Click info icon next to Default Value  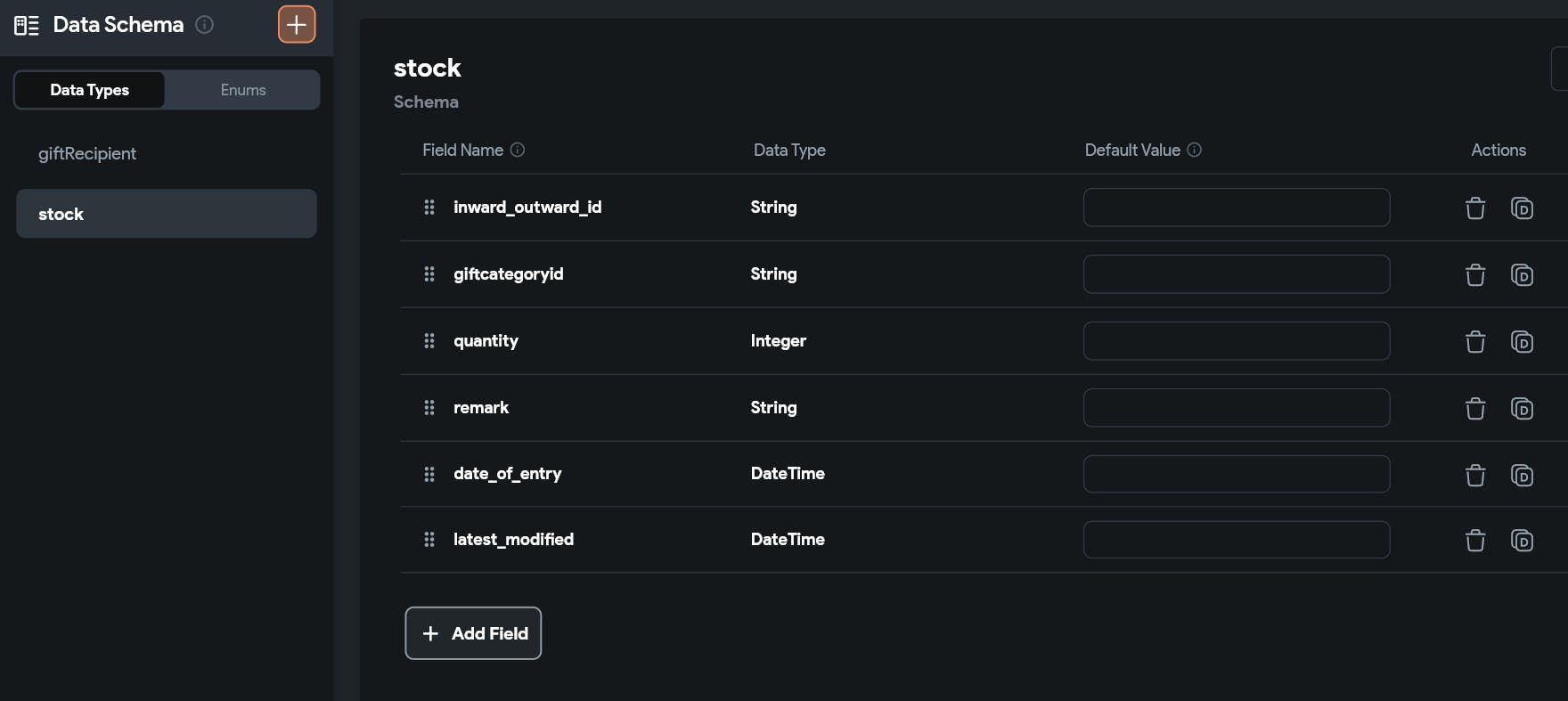coord(1195,150)
